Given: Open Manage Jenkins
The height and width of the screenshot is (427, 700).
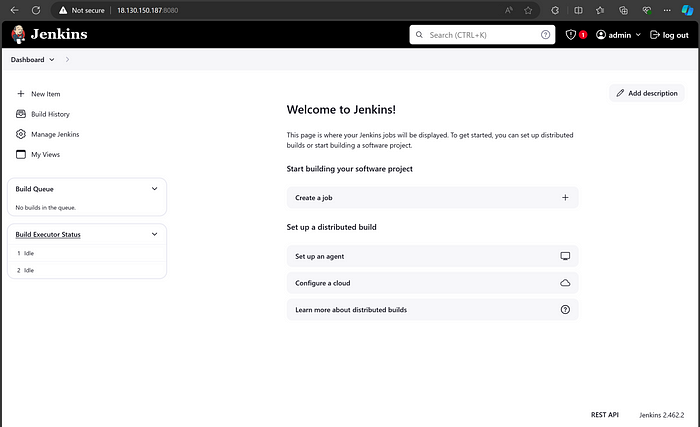Looking at the screenshot, I should tap(55, 134).
